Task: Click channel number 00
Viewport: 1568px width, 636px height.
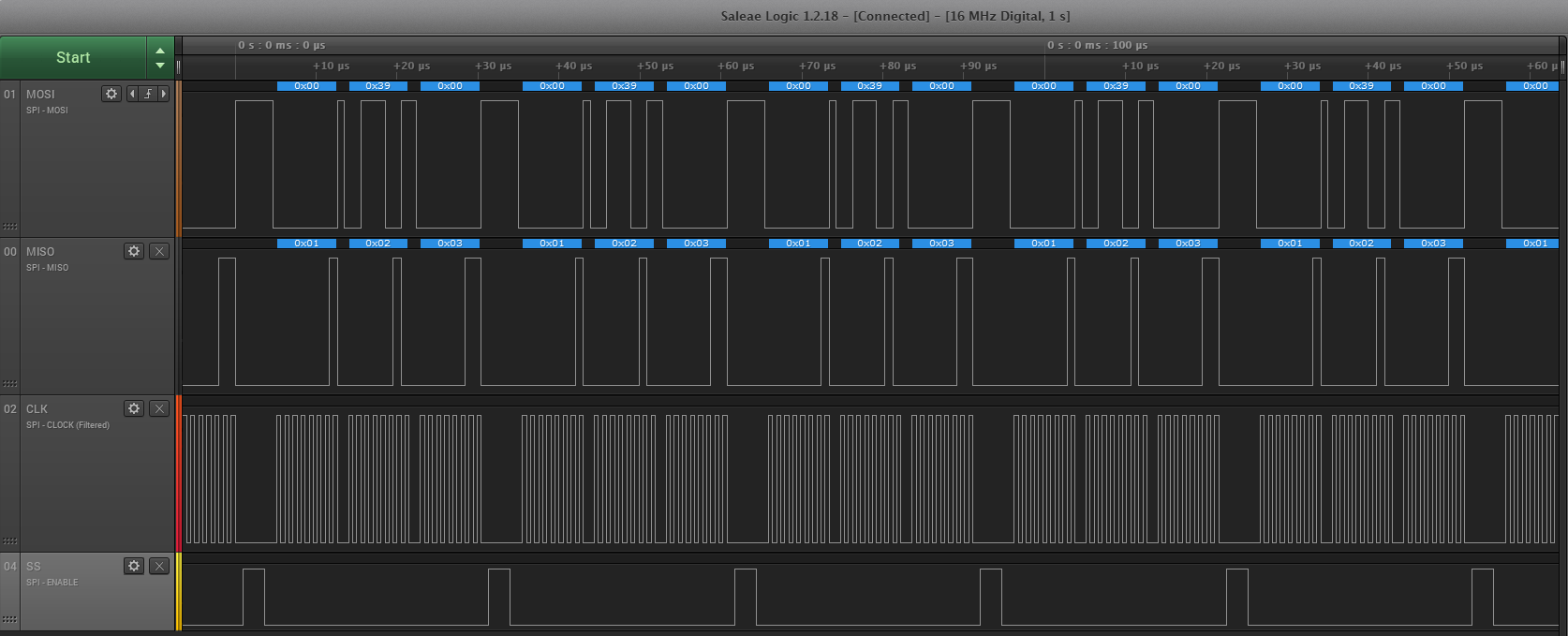Action: pos(10,252)
